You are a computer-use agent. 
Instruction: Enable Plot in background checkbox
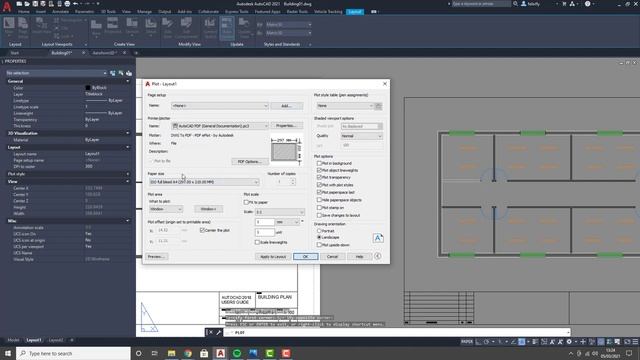319,163
